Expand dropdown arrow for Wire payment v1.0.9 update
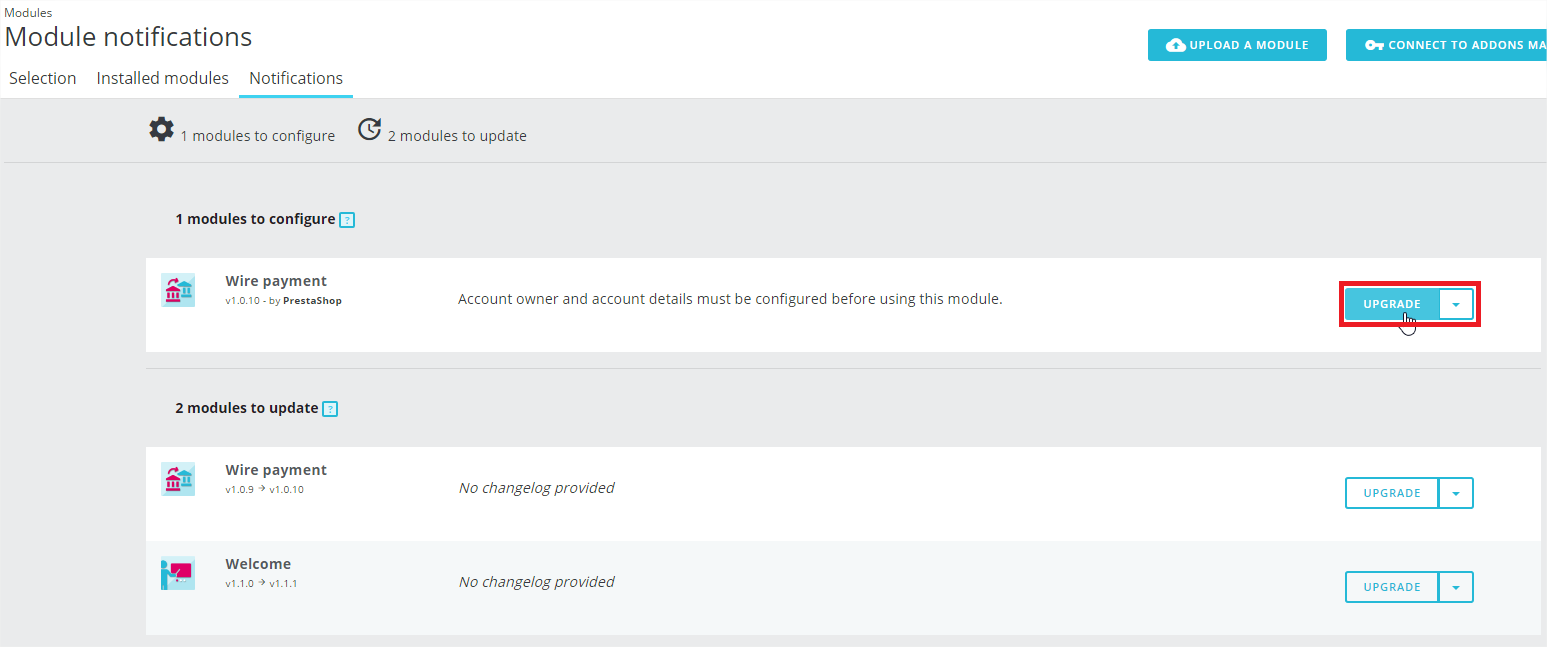The image size is (1547, 647). click(1456, 493)
